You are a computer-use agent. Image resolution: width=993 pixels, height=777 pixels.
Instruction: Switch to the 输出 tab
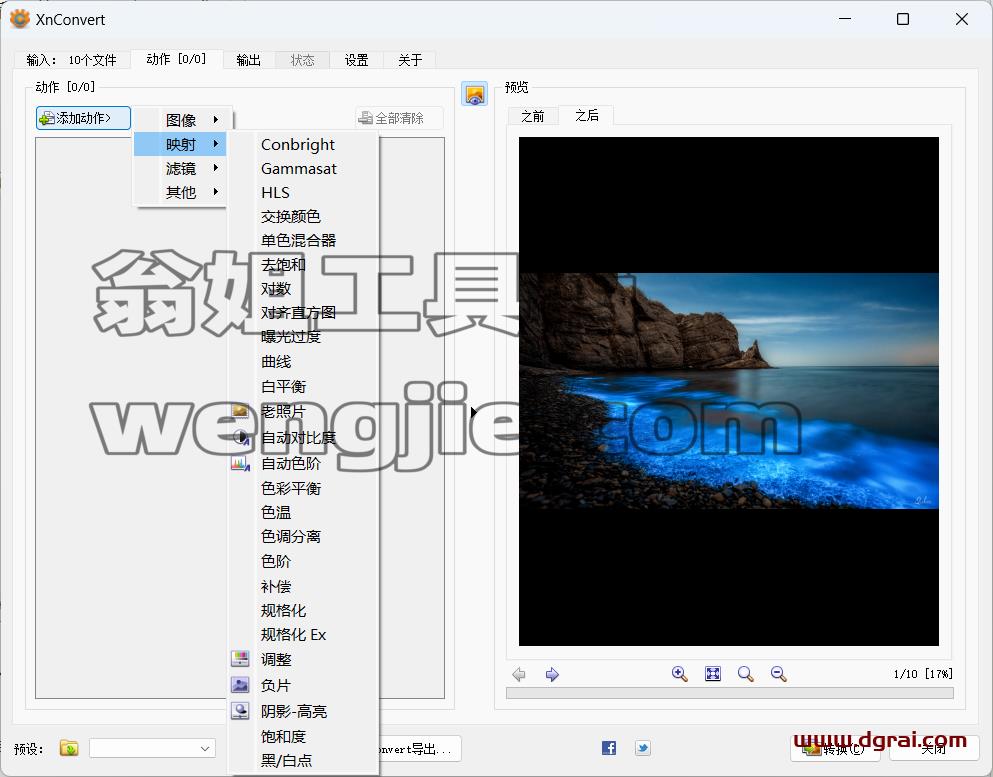(248, 60)
